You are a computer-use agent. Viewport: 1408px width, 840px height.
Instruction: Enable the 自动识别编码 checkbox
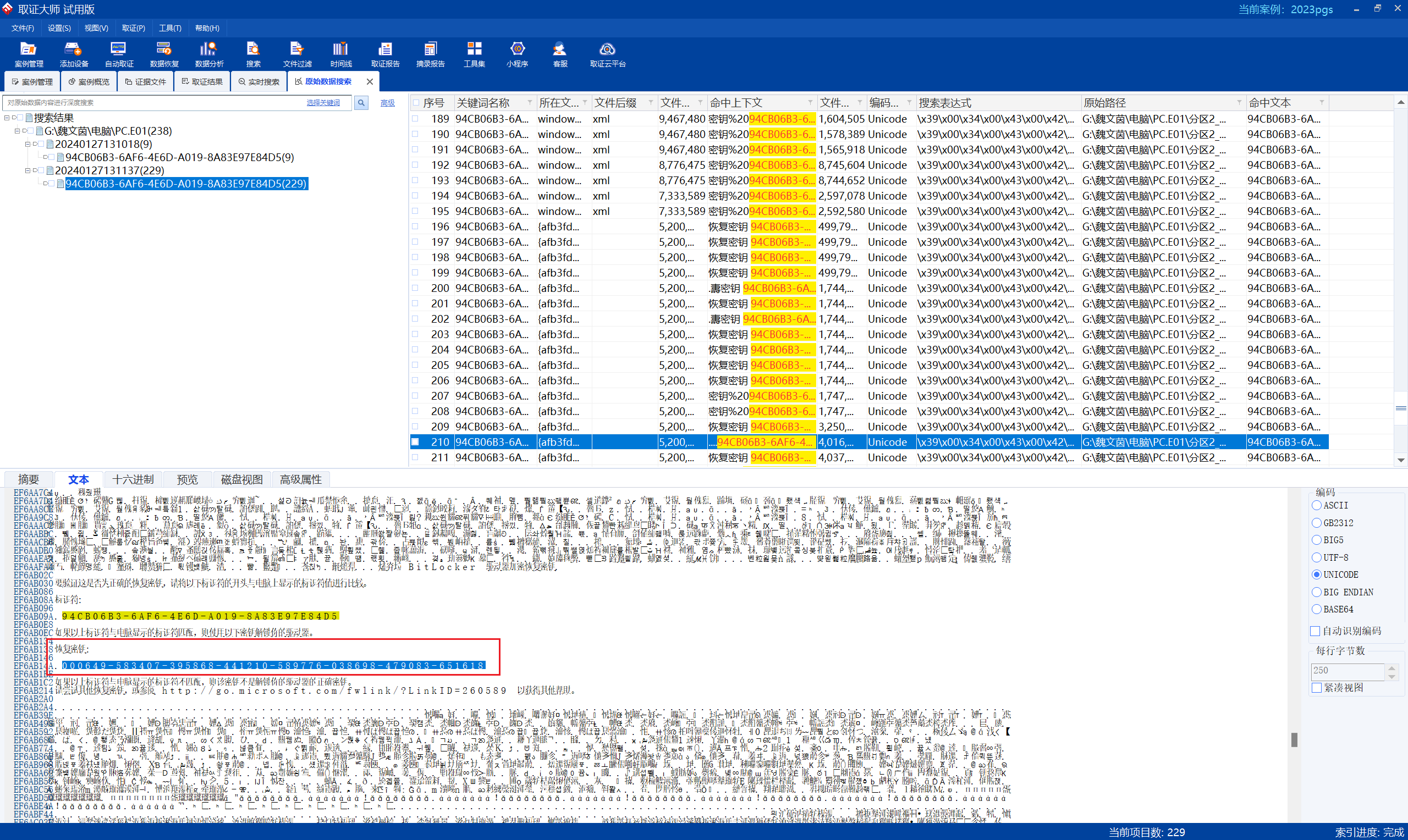pos(1315,631)
